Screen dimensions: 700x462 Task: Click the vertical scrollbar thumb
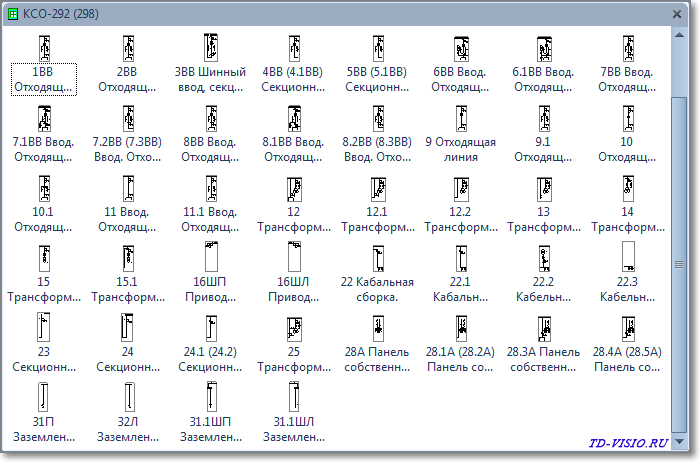[x=679, y=265]
